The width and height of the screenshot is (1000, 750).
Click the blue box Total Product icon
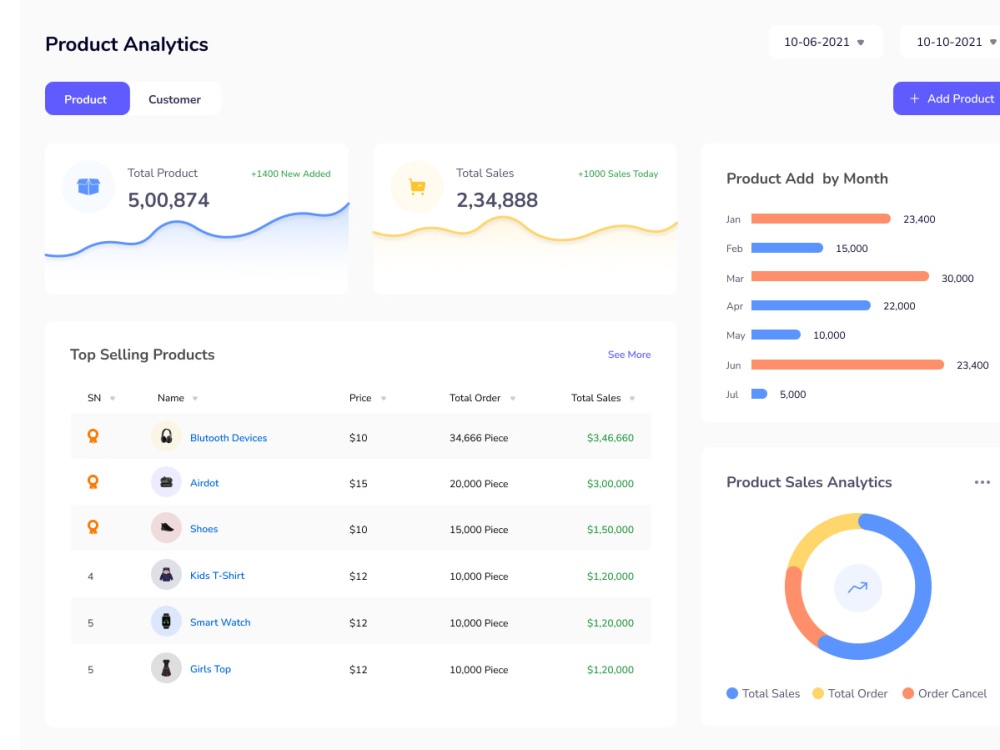89,186
